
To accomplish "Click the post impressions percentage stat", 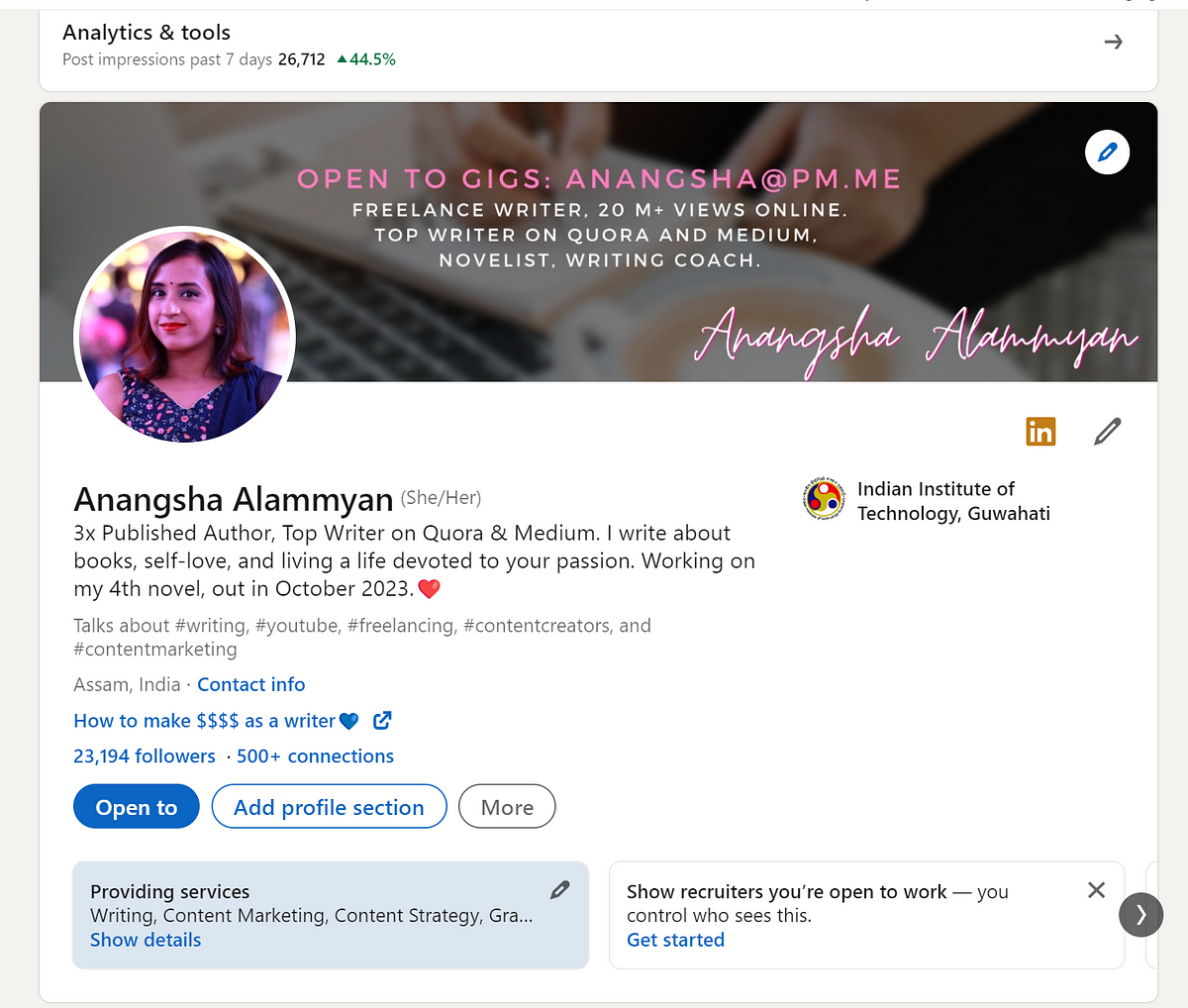I will pyautogui.click(x=366, y=59).
